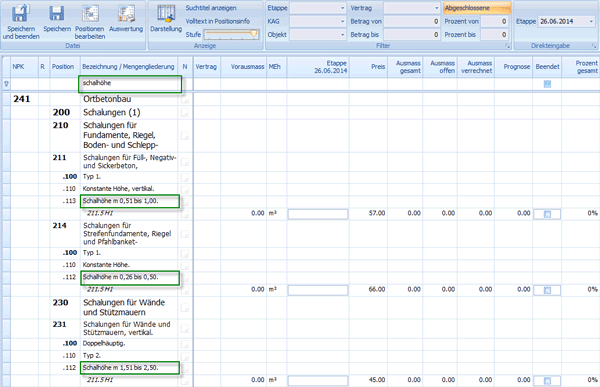The width and height of the screenshot is (600, 387).
Task: Open the Vertrag filter dropdown
Action: [437, 8]
